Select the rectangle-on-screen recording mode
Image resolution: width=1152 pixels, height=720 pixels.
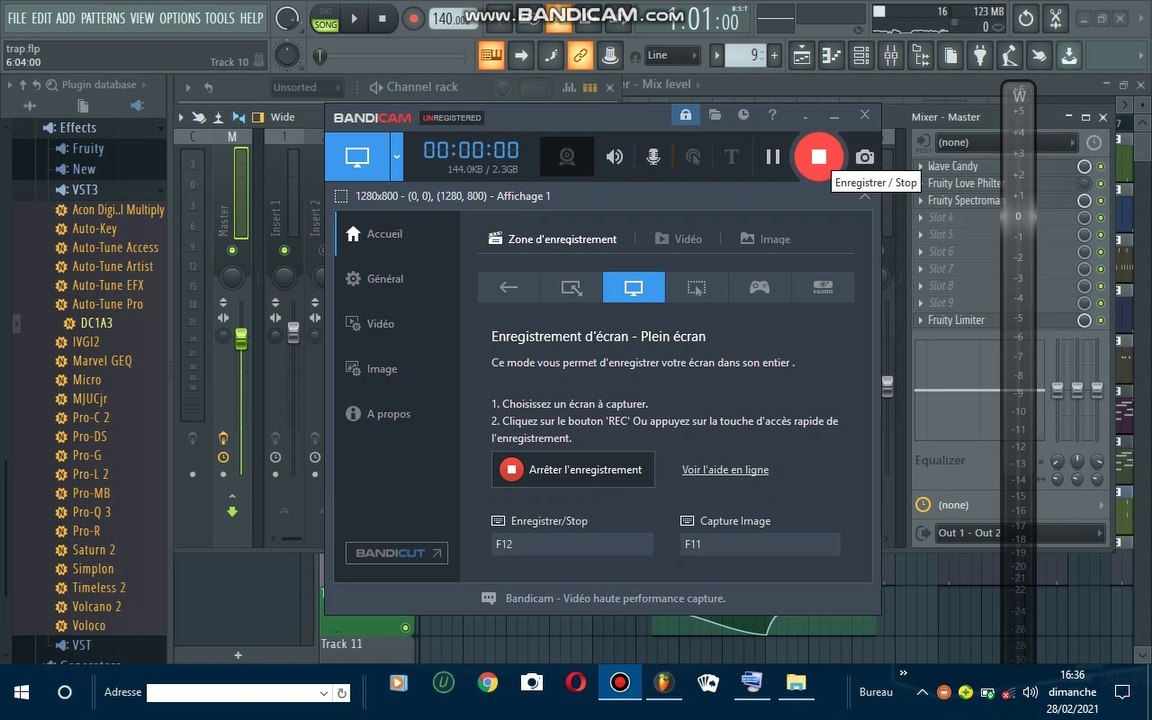click(x=571, y=287)
